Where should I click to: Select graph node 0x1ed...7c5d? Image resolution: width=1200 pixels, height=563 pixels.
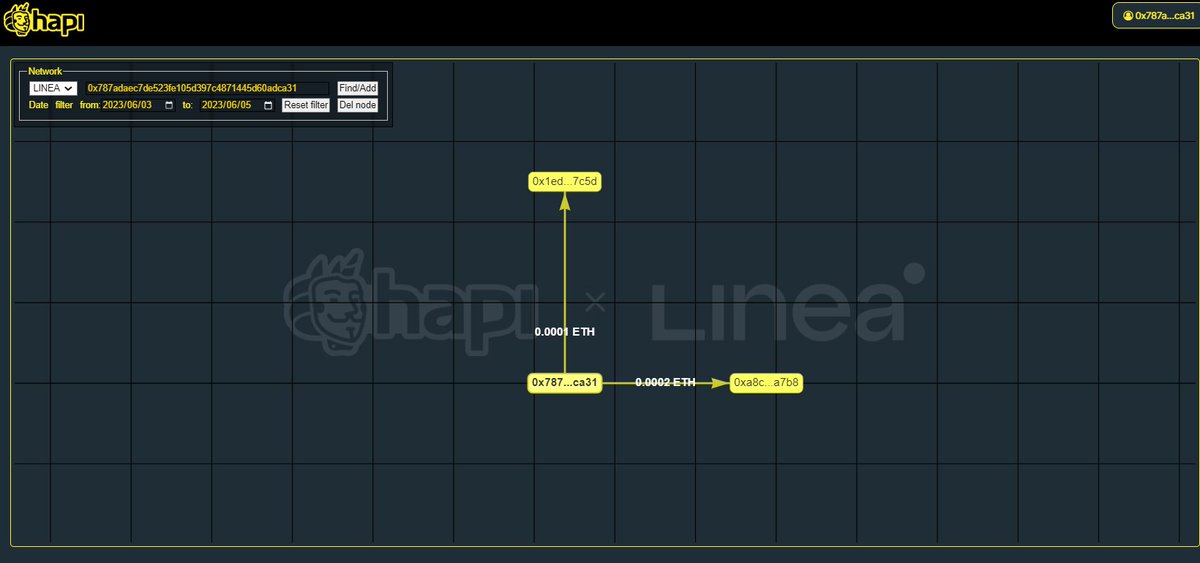565,181
